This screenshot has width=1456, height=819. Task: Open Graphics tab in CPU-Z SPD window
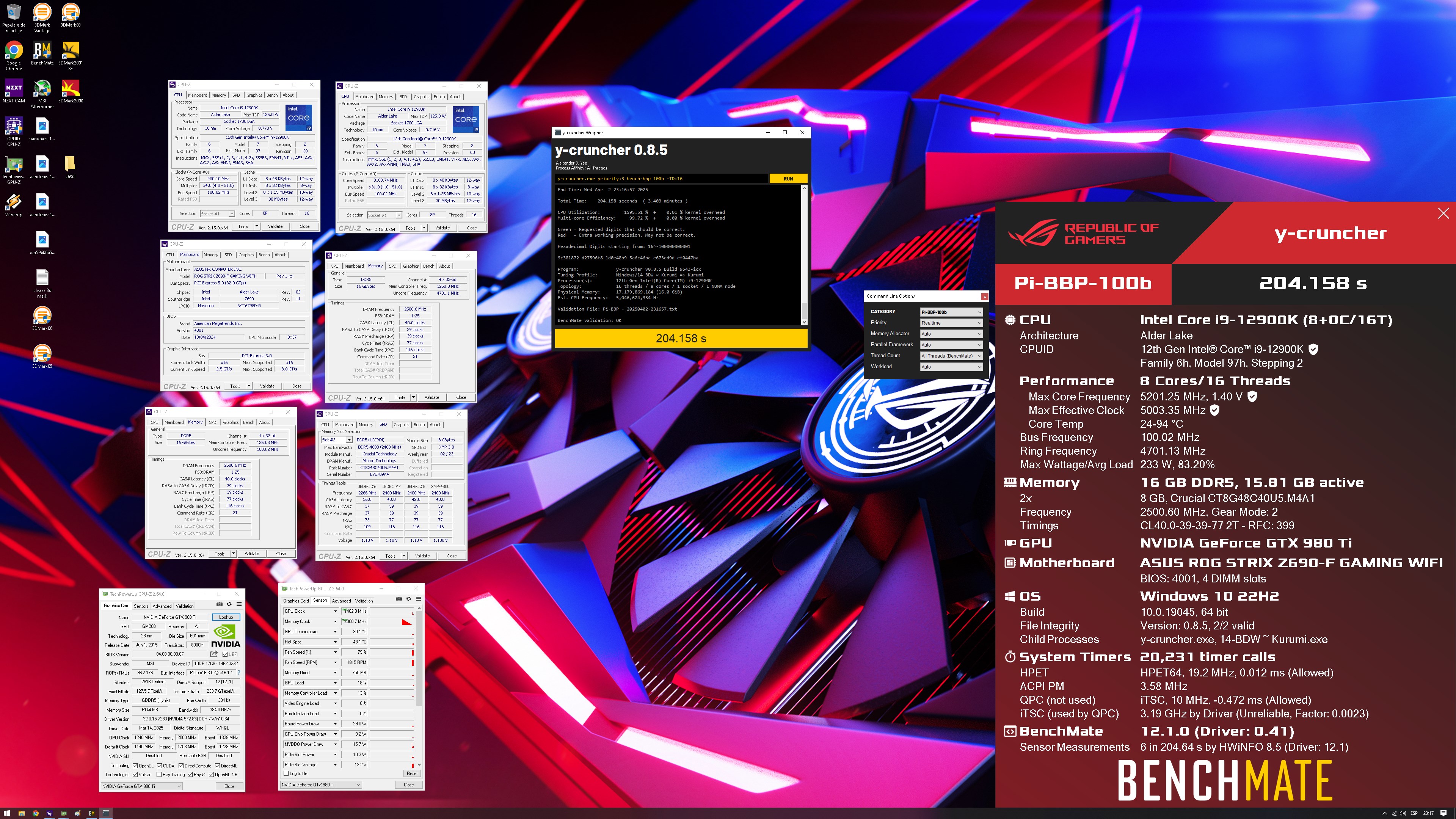[x=401, y=425]
